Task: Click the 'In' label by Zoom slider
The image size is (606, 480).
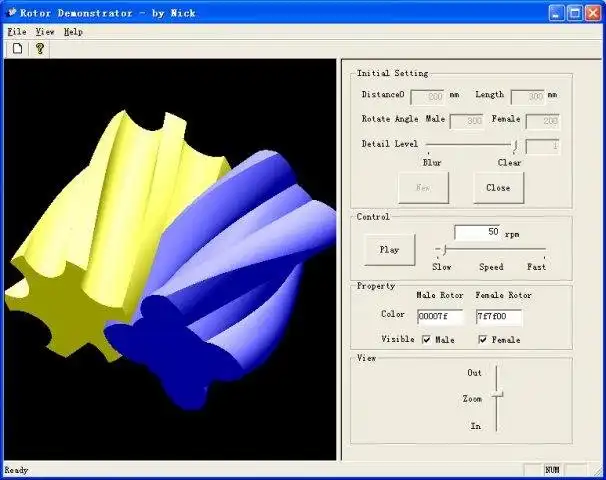Action: coord(476,426)
